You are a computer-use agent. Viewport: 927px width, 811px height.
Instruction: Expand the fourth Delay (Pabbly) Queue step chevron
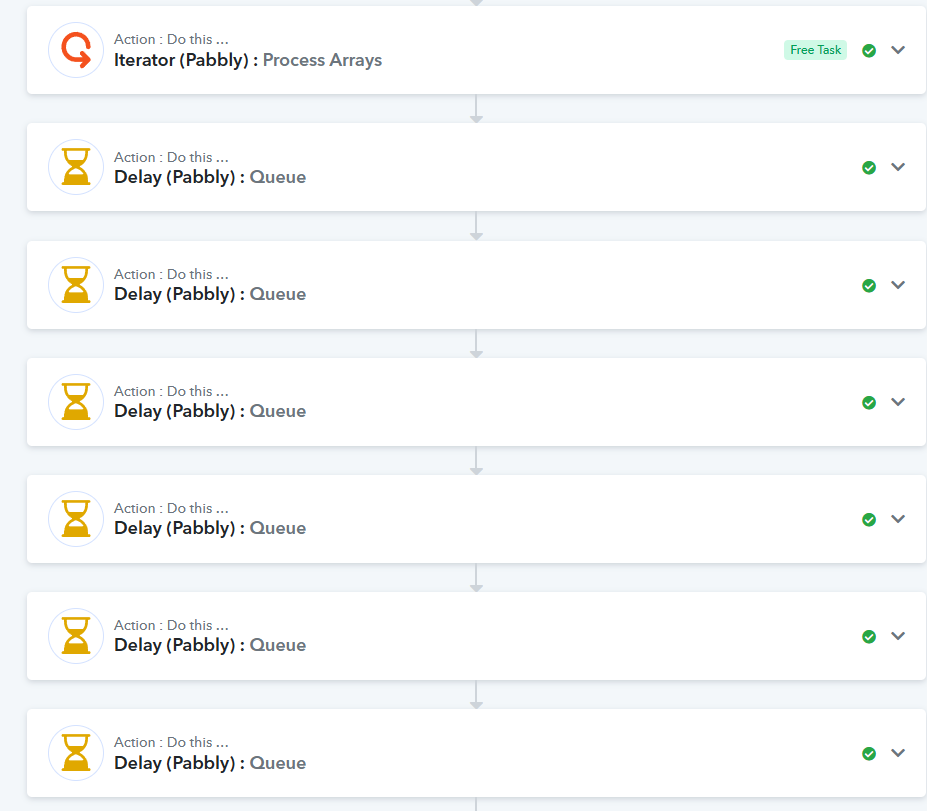(898, 519)
